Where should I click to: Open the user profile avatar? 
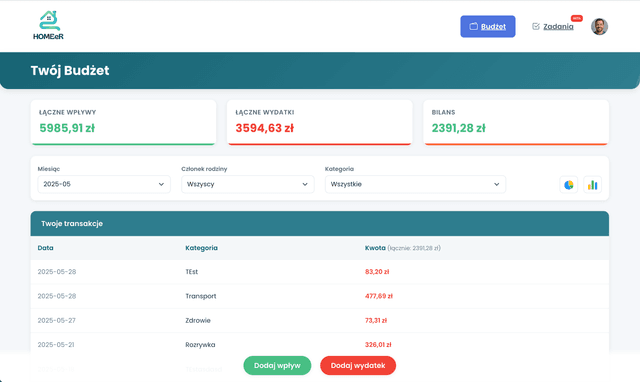click(599, 27)
